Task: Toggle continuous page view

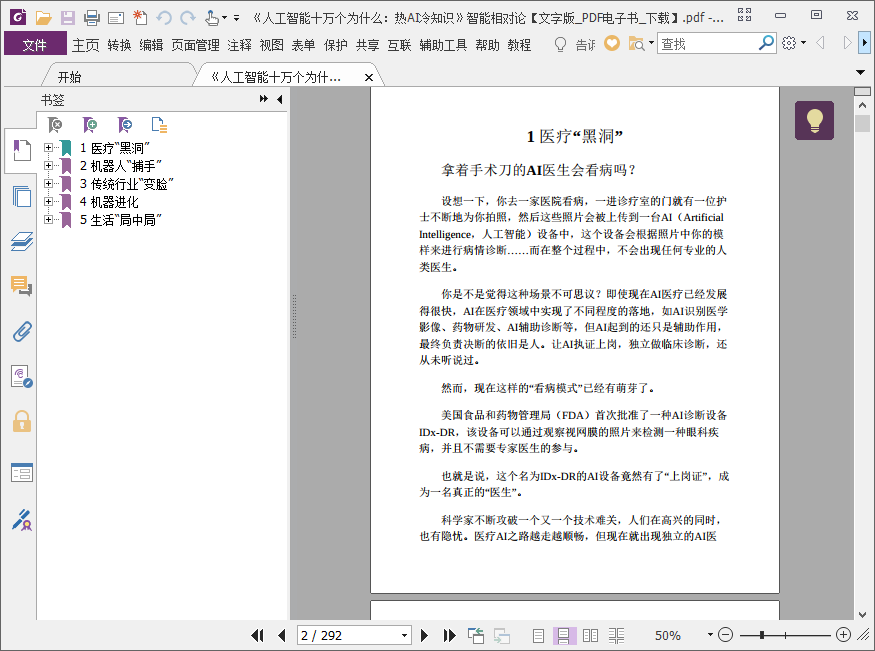Action: [x=564, y=635]
